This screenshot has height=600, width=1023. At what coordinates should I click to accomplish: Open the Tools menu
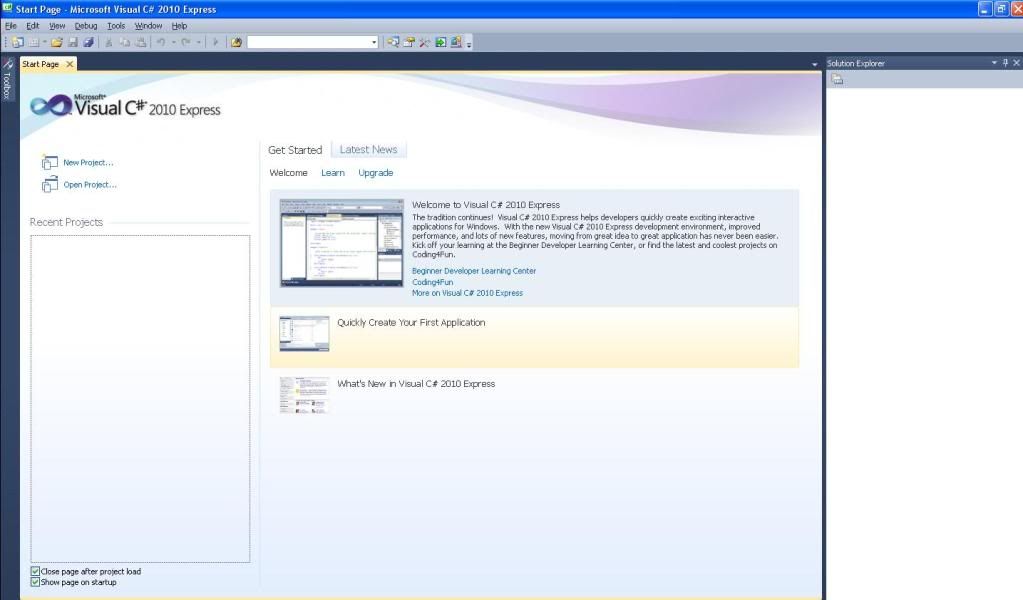tap(116, 26)
